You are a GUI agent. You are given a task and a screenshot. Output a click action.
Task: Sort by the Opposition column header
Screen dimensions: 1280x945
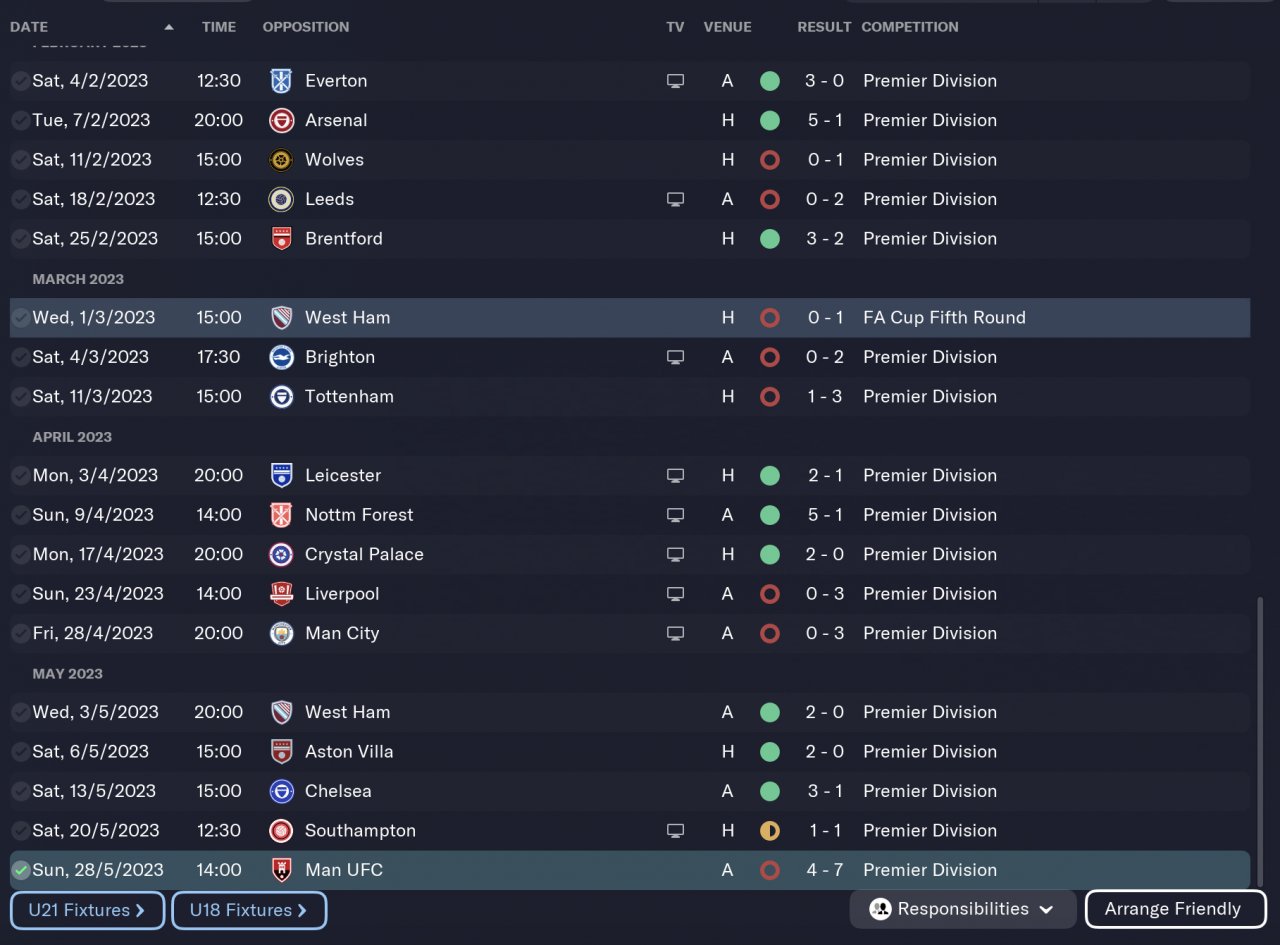(306, 27)
